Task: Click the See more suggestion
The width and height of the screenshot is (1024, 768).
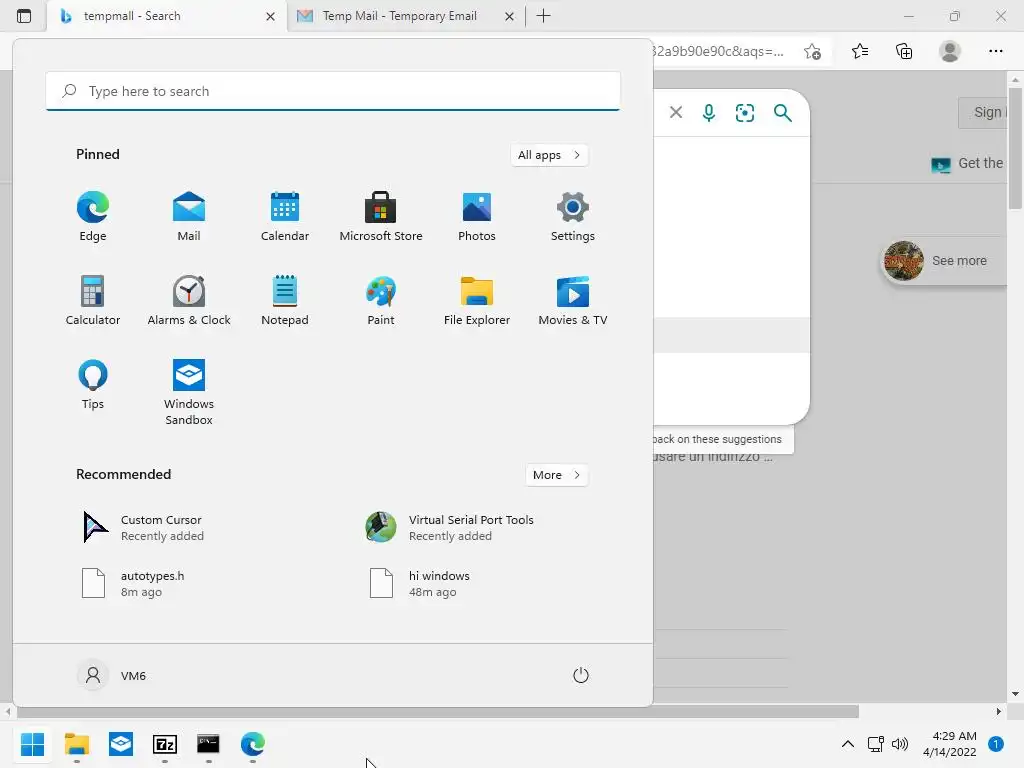Action: pos(944,261)
